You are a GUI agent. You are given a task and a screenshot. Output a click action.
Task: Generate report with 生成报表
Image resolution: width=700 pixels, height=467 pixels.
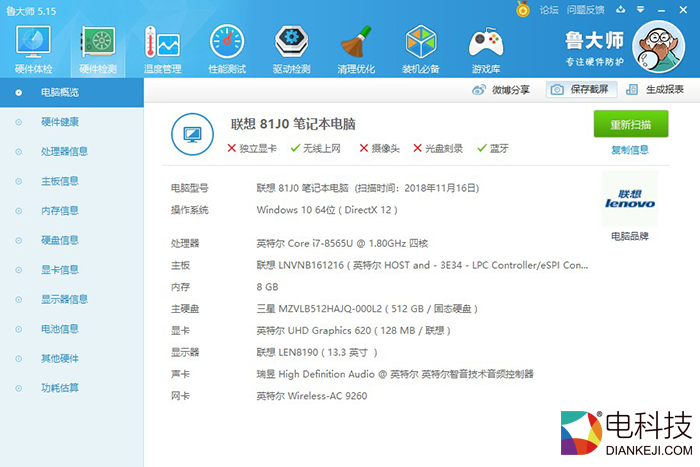pos(654,90)
